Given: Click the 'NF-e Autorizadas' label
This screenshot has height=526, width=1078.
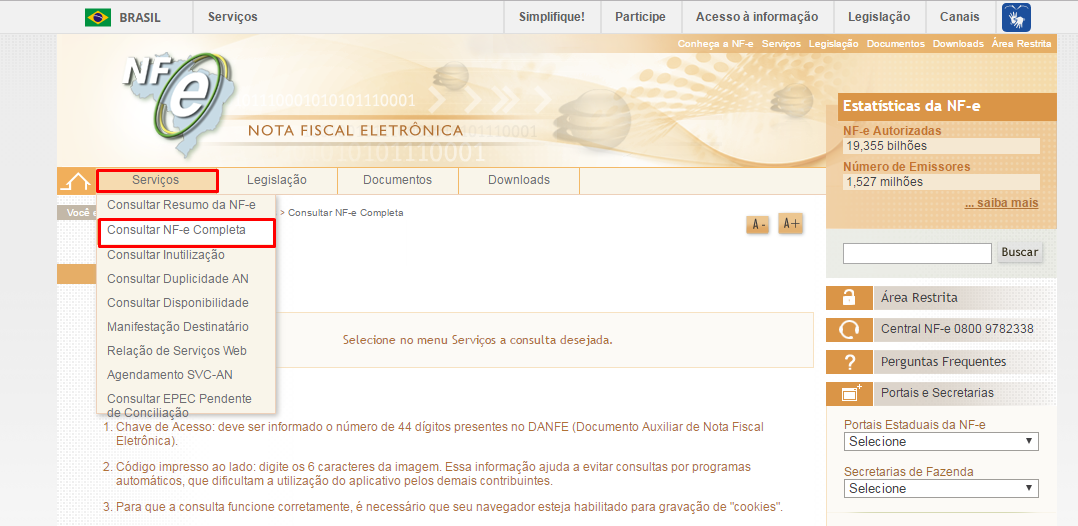Looking at the screenshot, I should click(x=892, y=131).
